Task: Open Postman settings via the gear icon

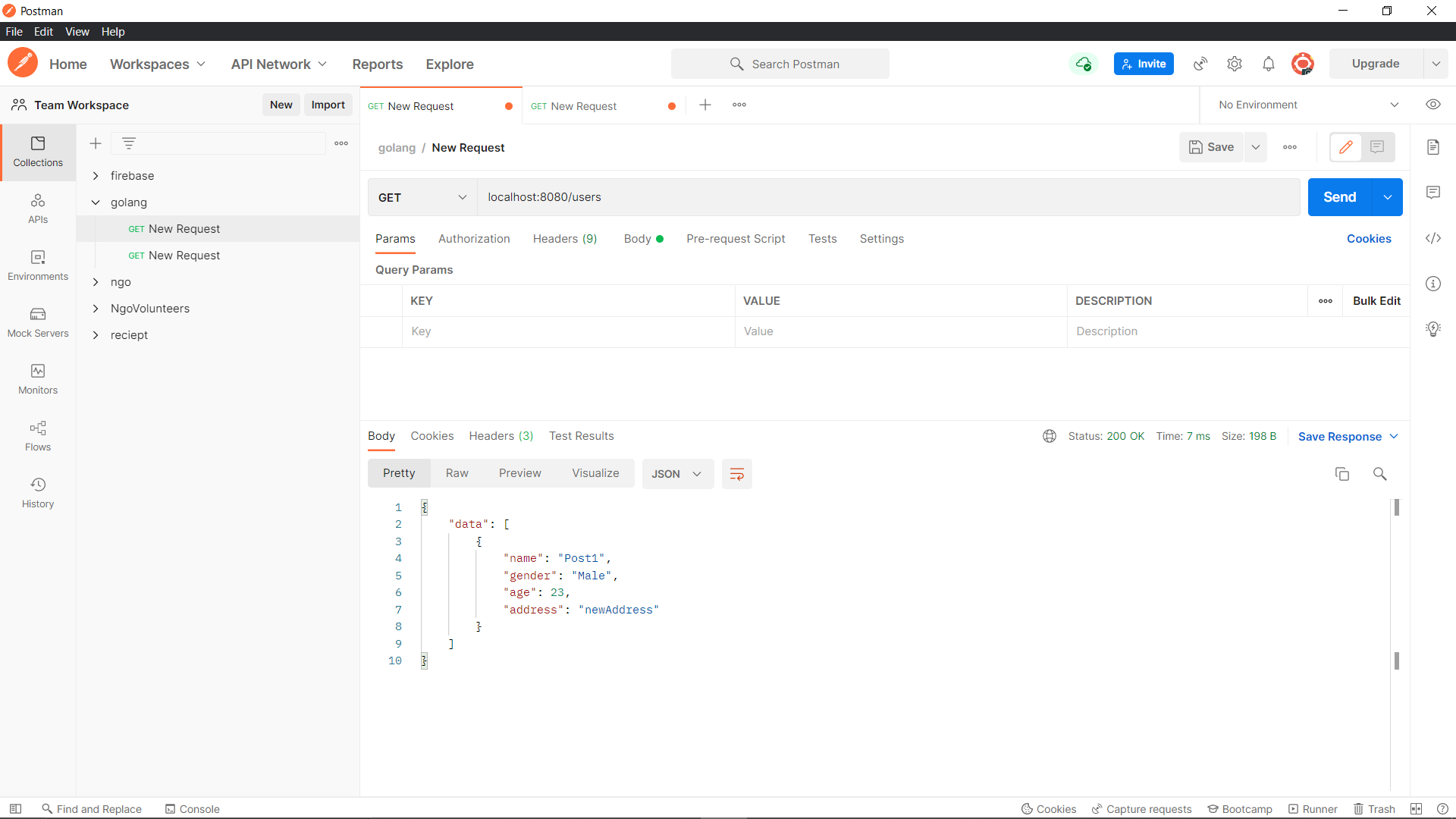Action: point(1235,64)
